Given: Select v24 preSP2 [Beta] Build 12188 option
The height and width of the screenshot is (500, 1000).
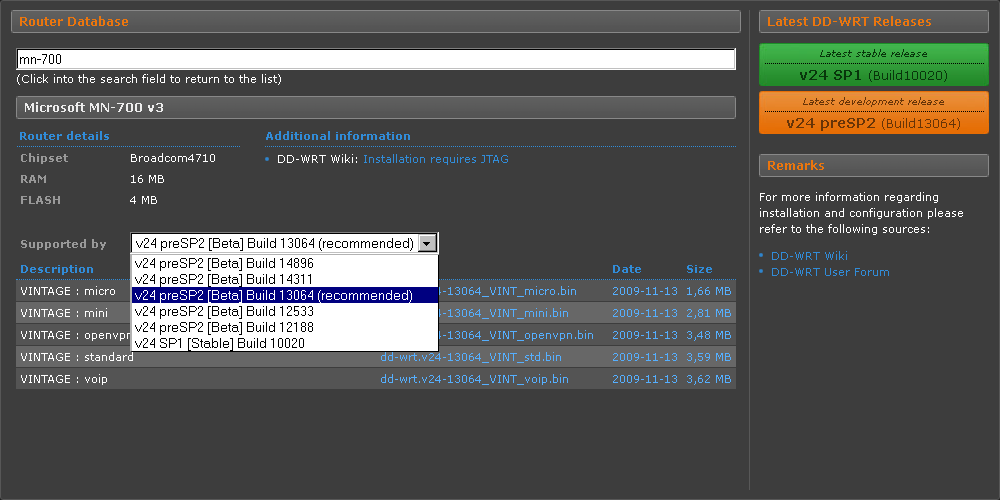Looking at the screenshot, I should tap(284, 327).
